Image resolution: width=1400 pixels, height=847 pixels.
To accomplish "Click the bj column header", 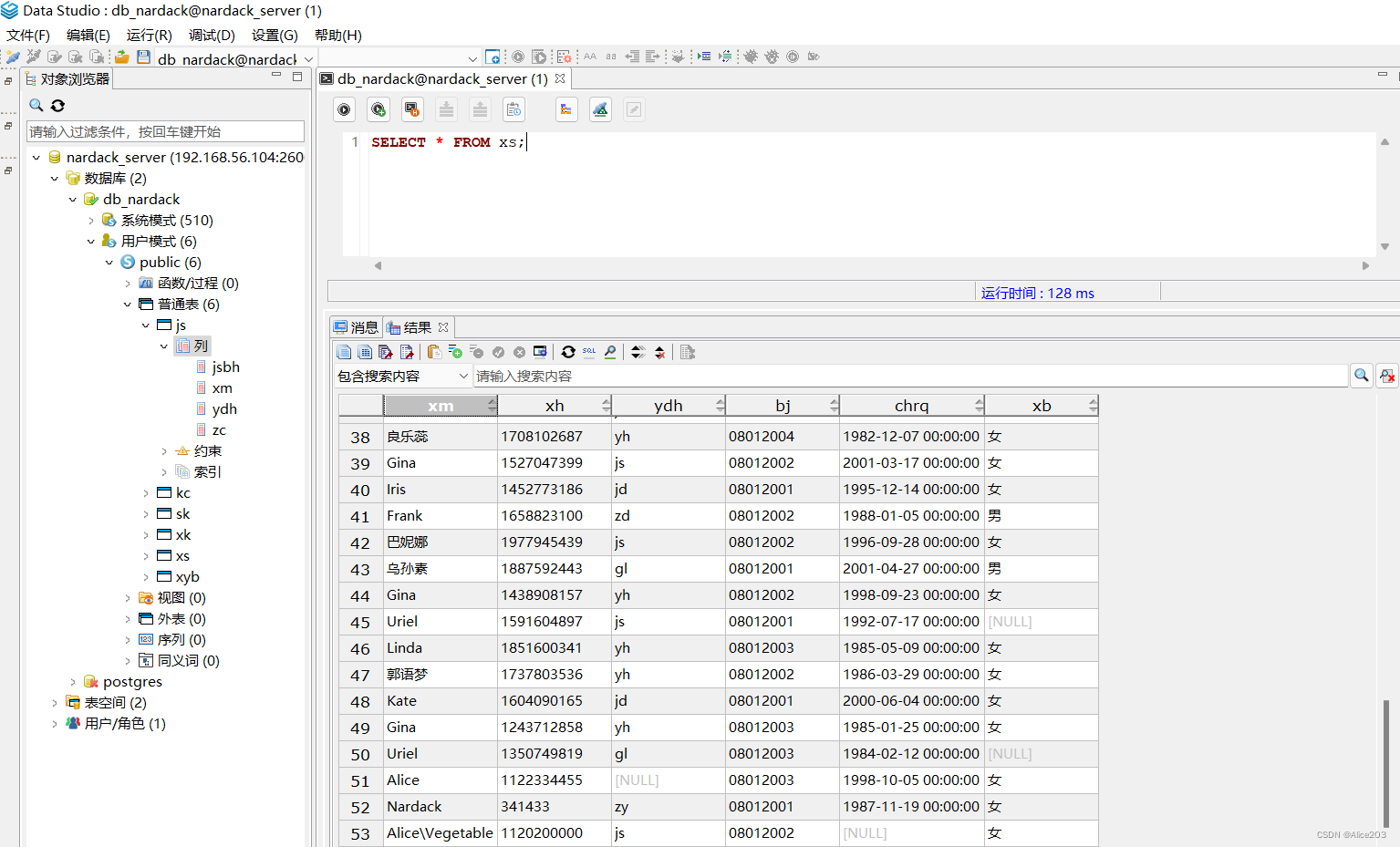I will (x=783, y=406).
